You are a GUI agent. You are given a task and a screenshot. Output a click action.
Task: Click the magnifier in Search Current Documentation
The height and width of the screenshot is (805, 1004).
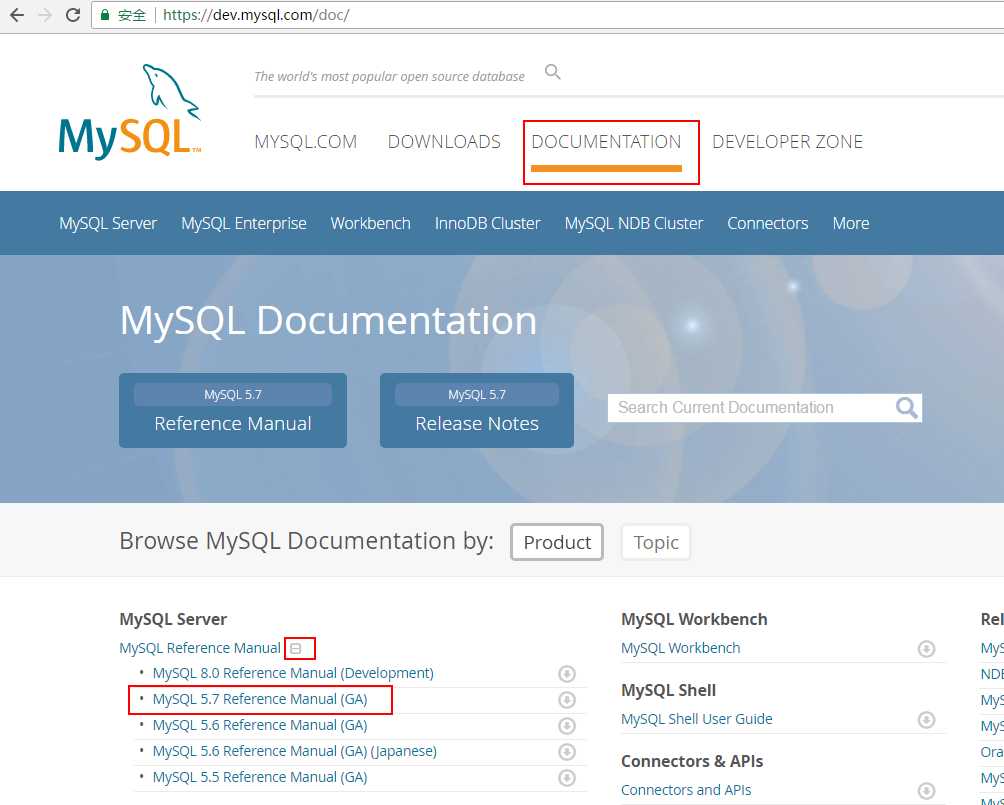pyautogui.click(x=906, y=407)
